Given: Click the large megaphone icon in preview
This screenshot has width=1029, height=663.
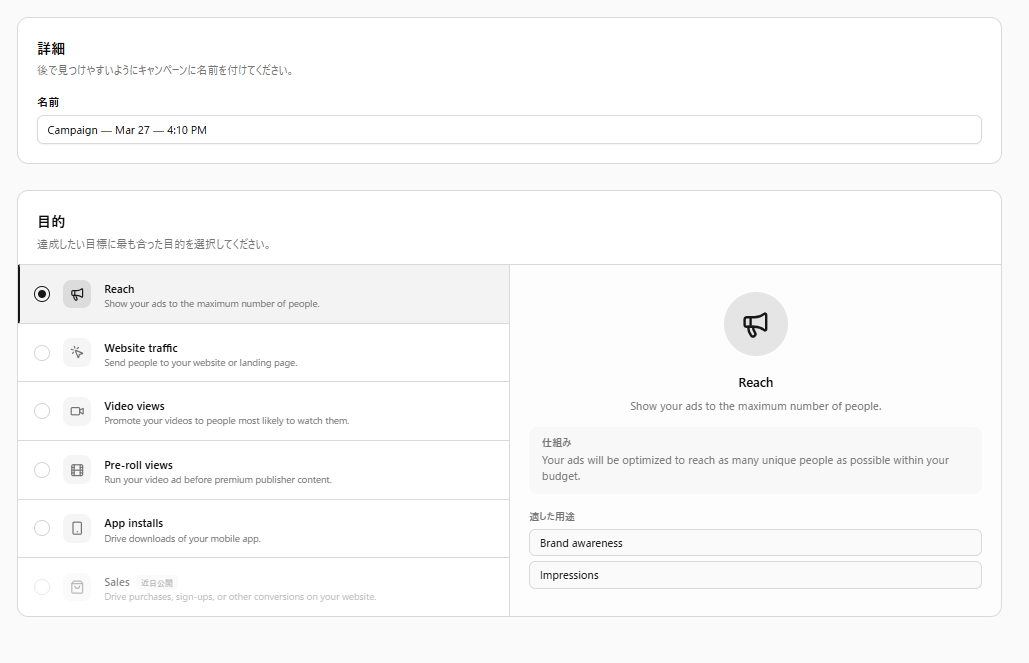Looking at the screenshot, I should 755,324.
